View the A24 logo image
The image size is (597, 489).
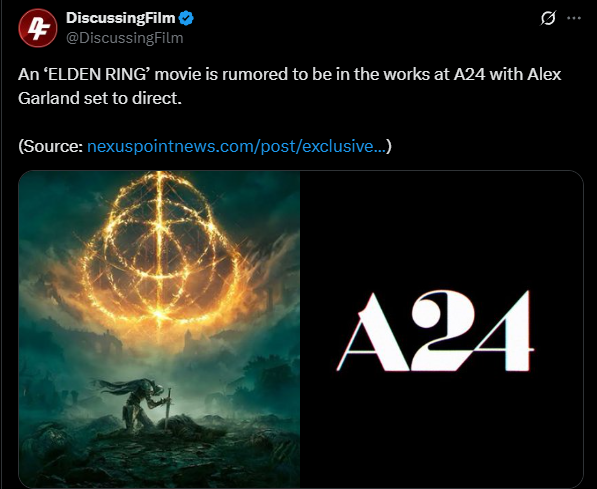pos(442,329)
